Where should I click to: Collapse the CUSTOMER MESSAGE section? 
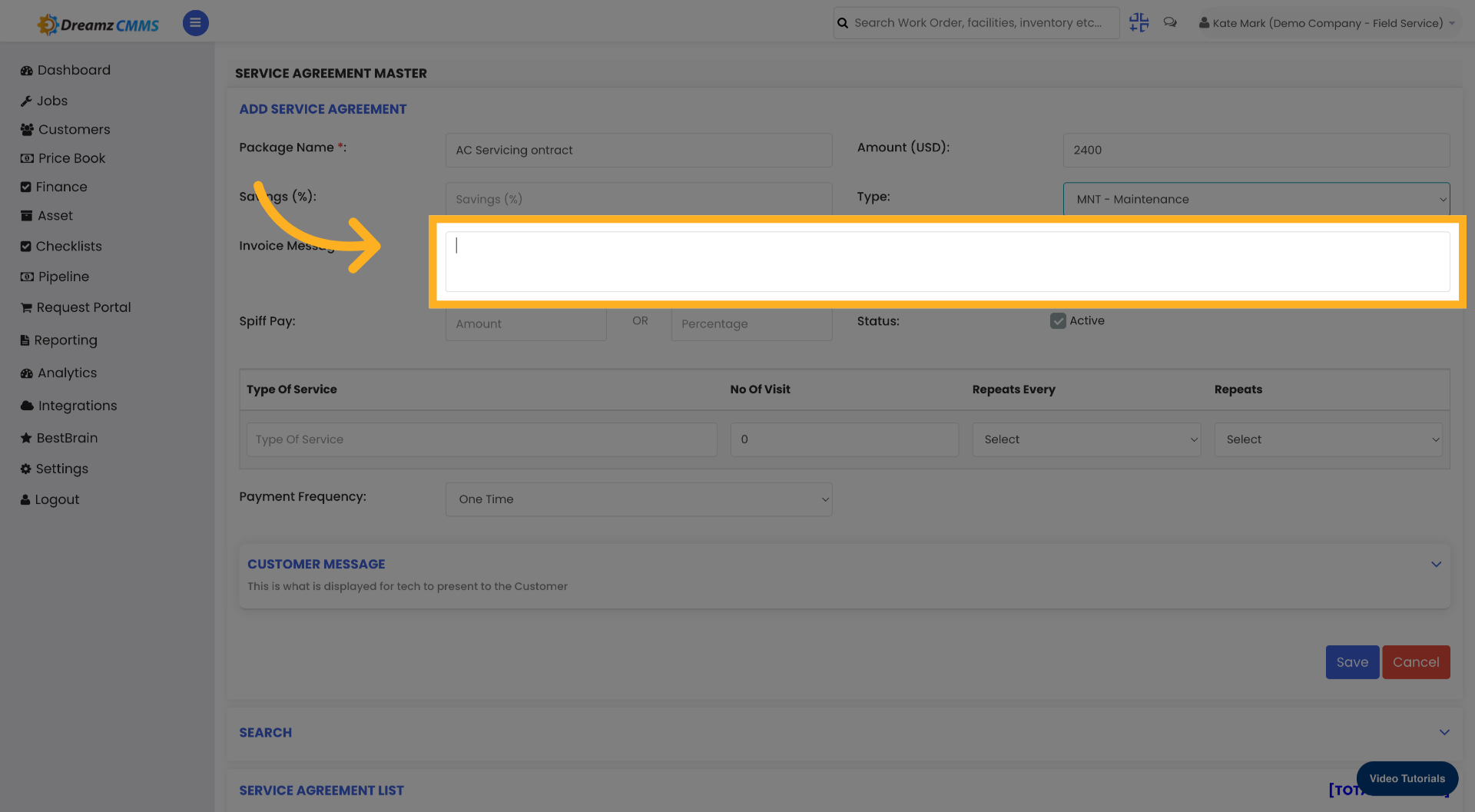(x=1437, y=564)
